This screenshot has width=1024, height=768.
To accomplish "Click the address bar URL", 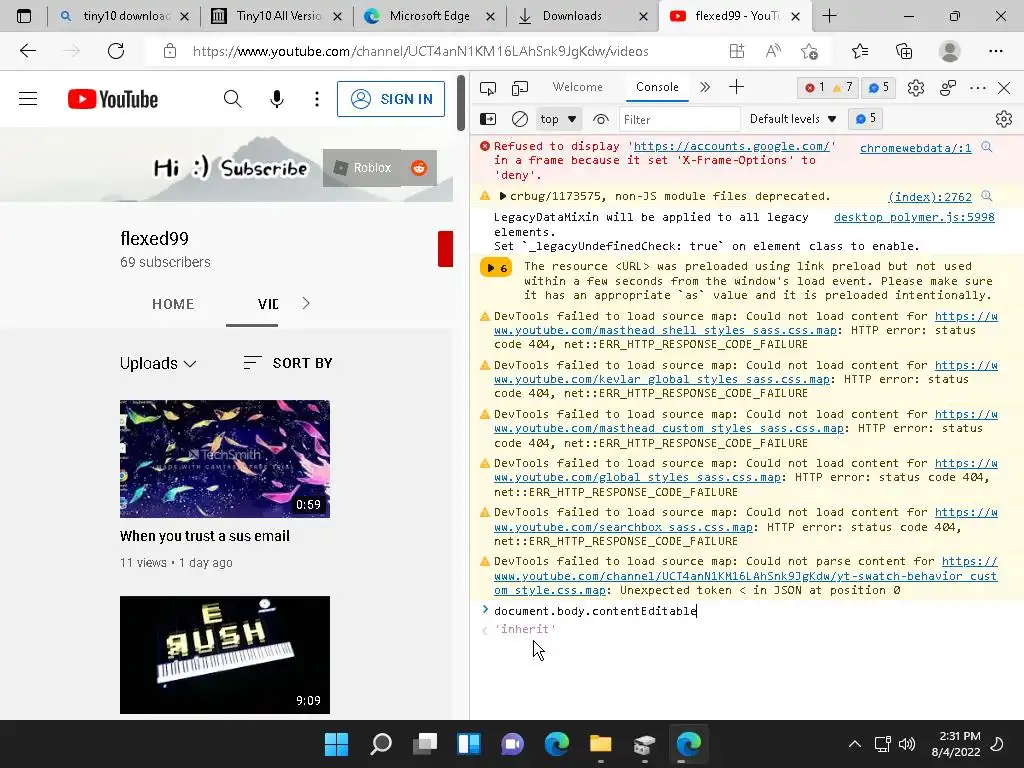I will pyautogui.click(x=420, y=52).
